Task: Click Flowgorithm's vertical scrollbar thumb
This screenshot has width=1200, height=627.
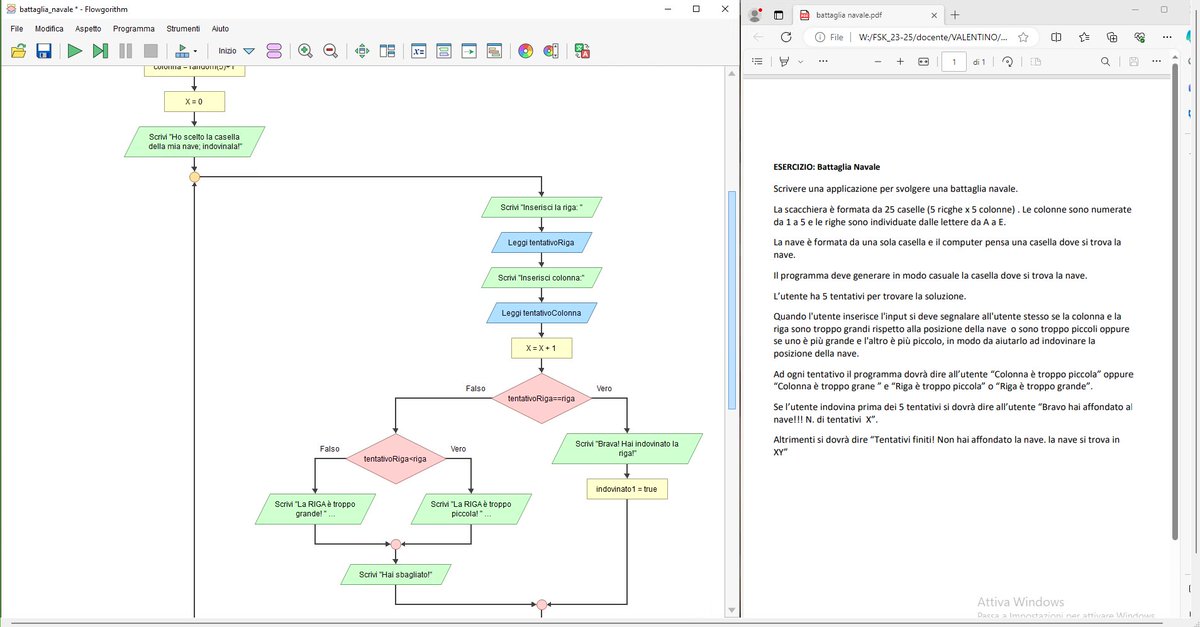Action: pyautogui.click(x=731, y=300)
